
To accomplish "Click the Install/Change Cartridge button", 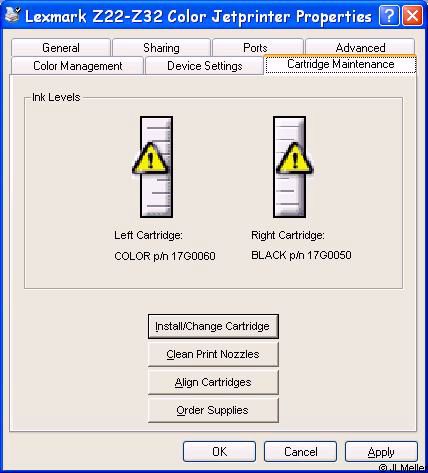I will (213, 326).
